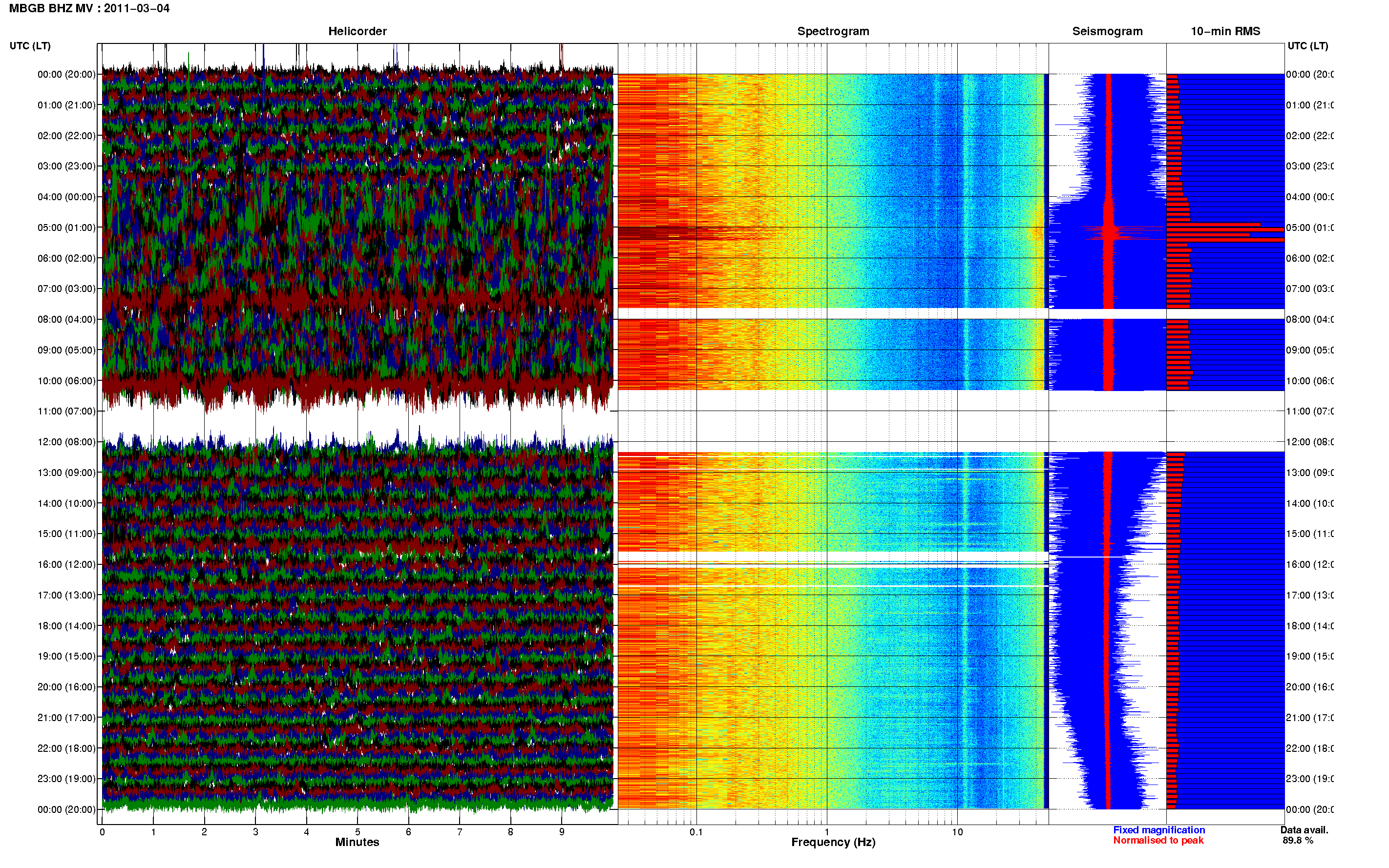The width and height of the screenshot is (1389, 868).
Task: Click the blue 'Fixed magnification' legend text
Action: (x=1159, y=830)
